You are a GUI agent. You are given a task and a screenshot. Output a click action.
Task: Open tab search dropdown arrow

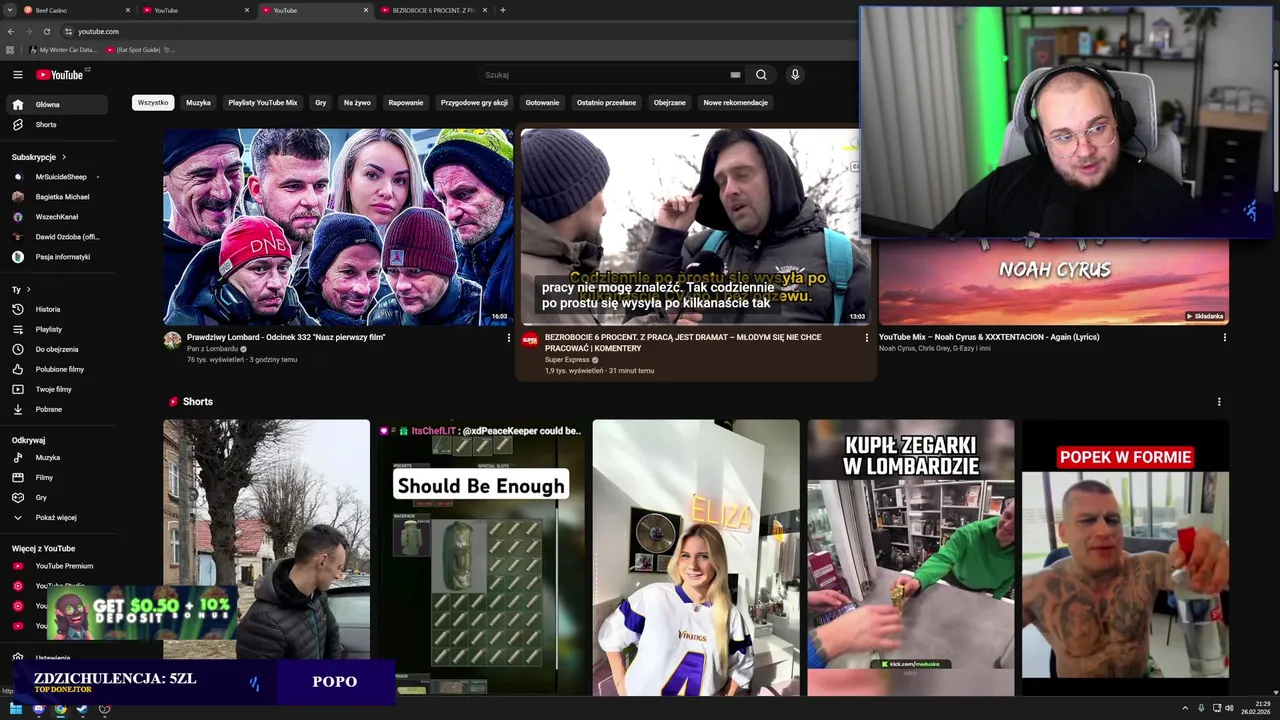point(10,10)
